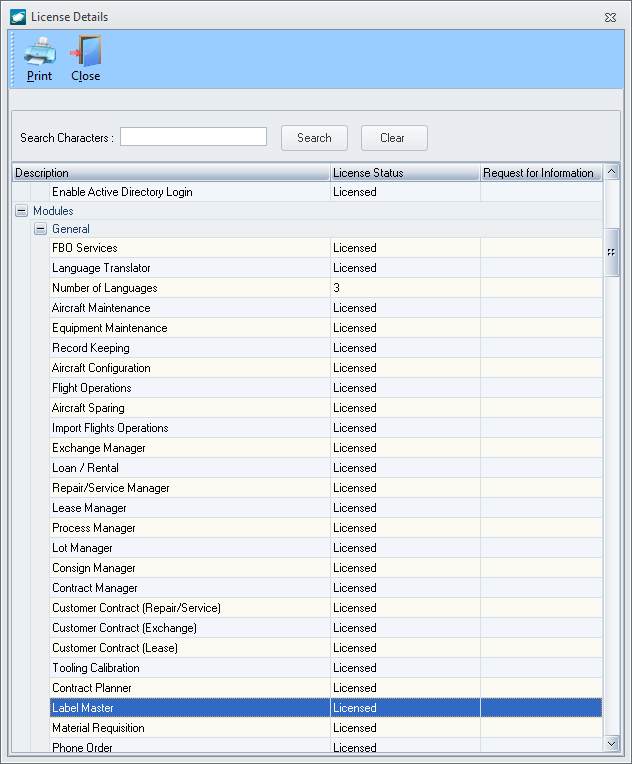Click the scrollbar down arrow
This screenshot has height=764, width=632.
click(612, 744)
